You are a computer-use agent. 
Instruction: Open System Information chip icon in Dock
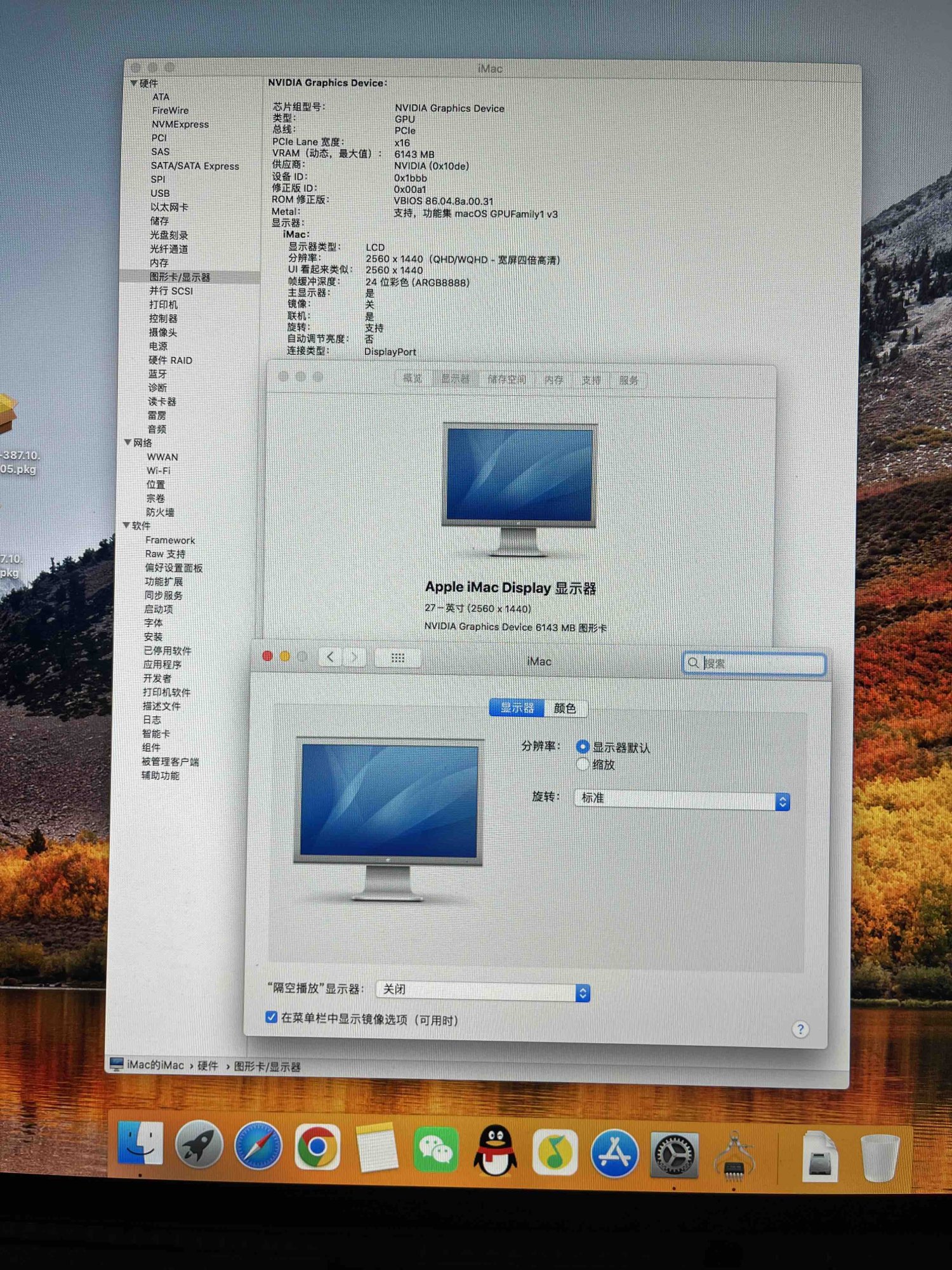734,1156
